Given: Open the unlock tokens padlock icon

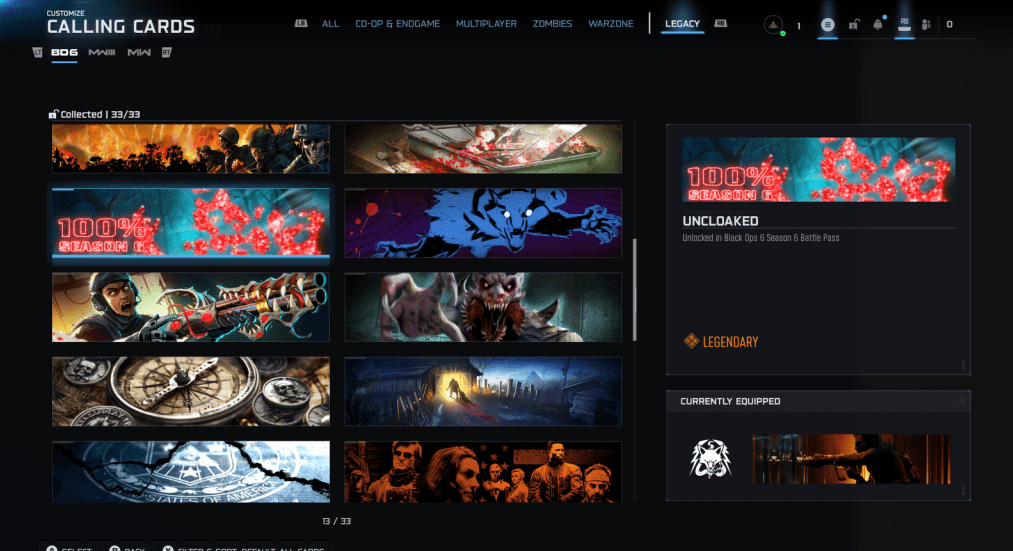Looking at the screenshot, I should coord(854,25).
